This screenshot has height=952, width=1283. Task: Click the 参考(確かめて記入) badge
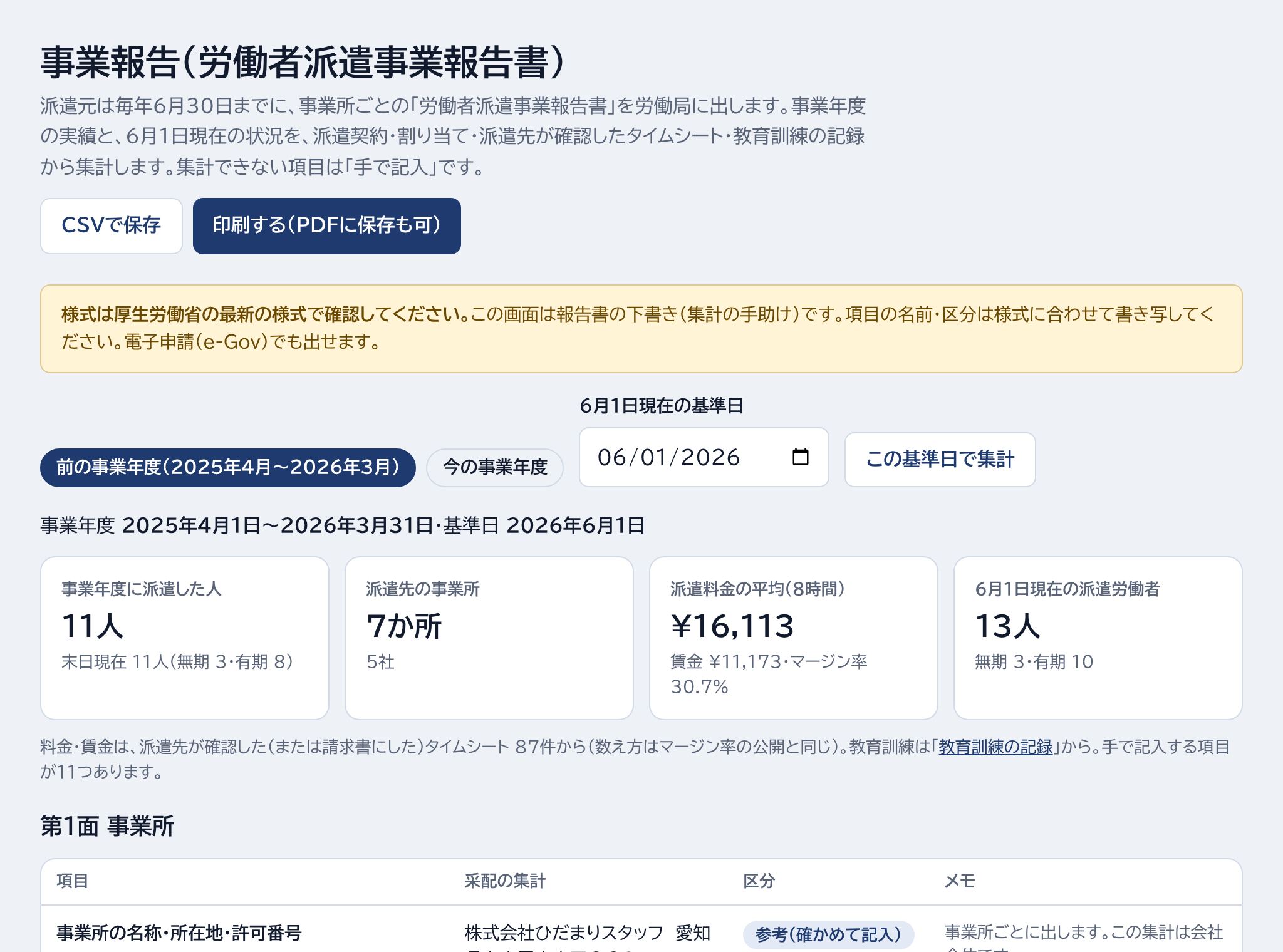coord(828,935)
